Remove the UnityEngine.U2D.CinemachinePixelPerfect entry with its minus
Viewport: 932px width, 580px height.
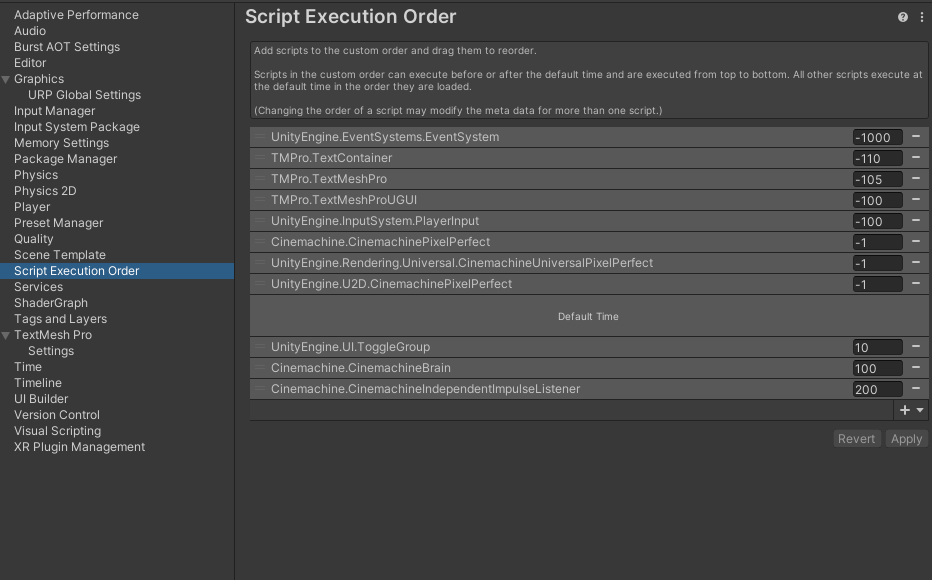tap(916, 283)
